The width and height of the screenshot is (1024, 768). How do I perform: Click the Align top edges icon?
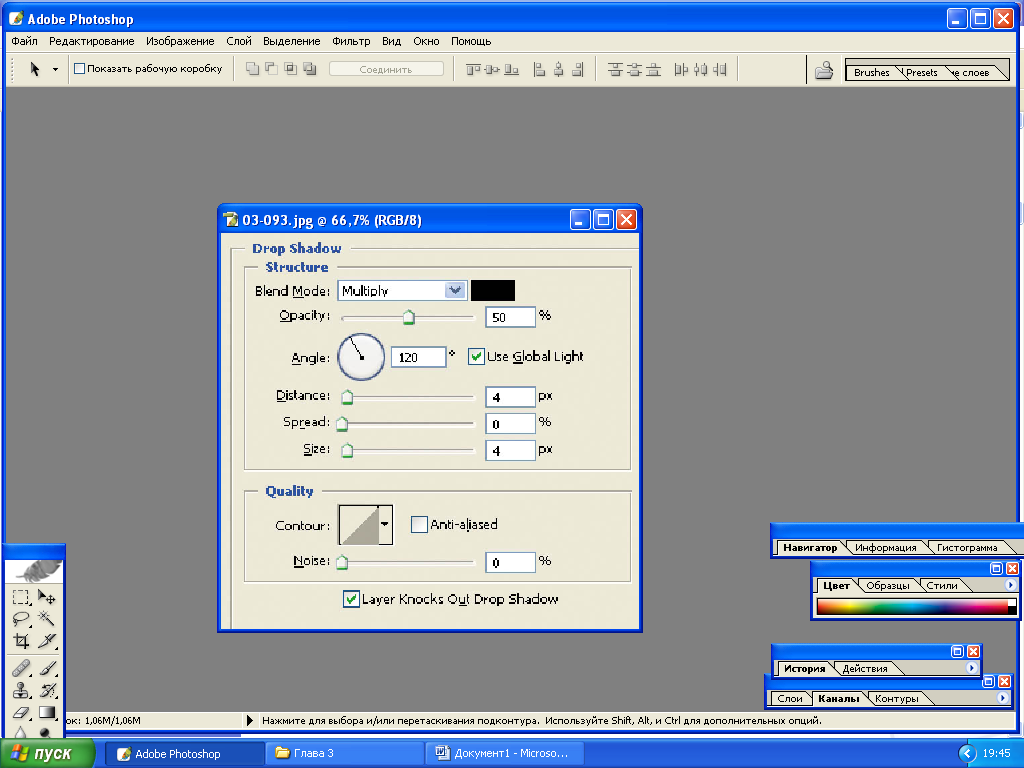pos(473,69)
